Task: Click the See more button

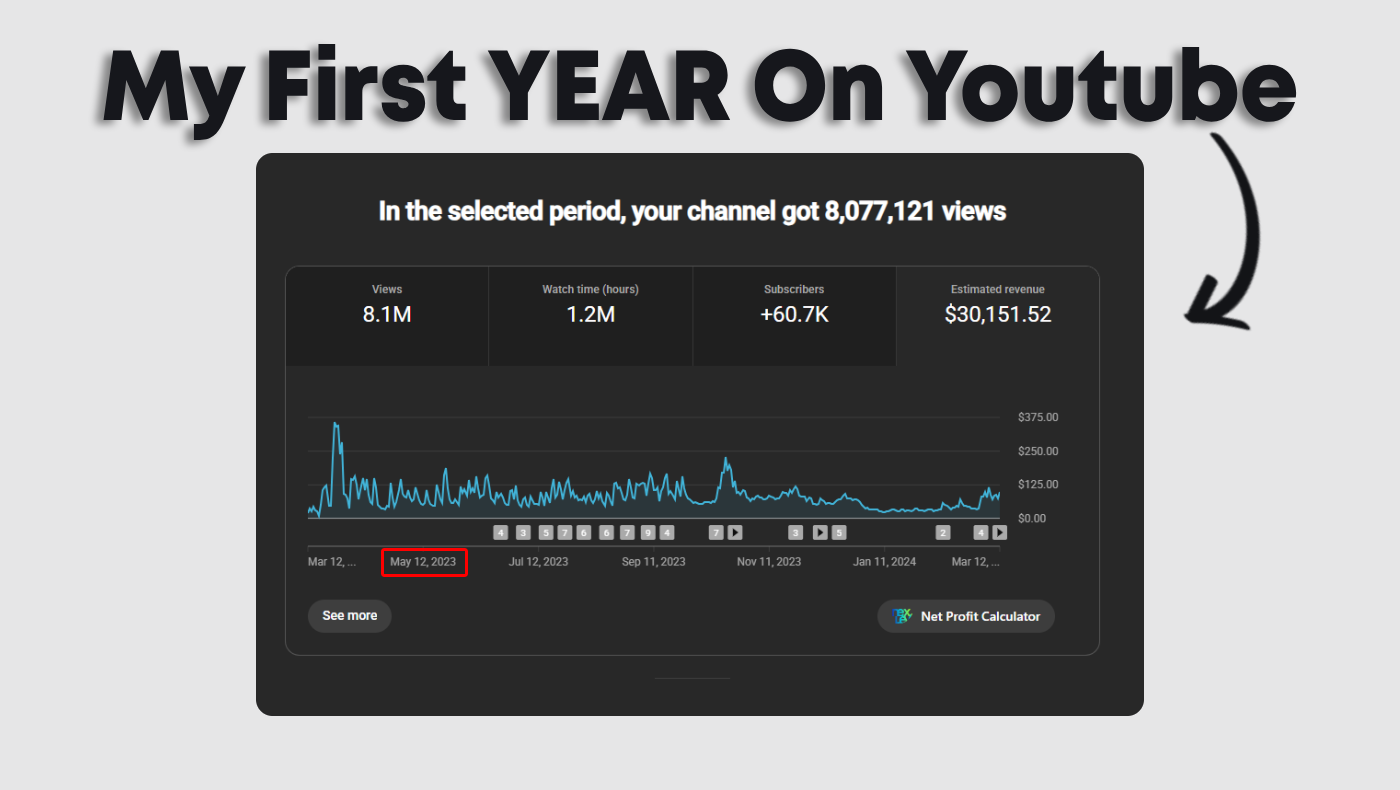Action: pos(349,616)
